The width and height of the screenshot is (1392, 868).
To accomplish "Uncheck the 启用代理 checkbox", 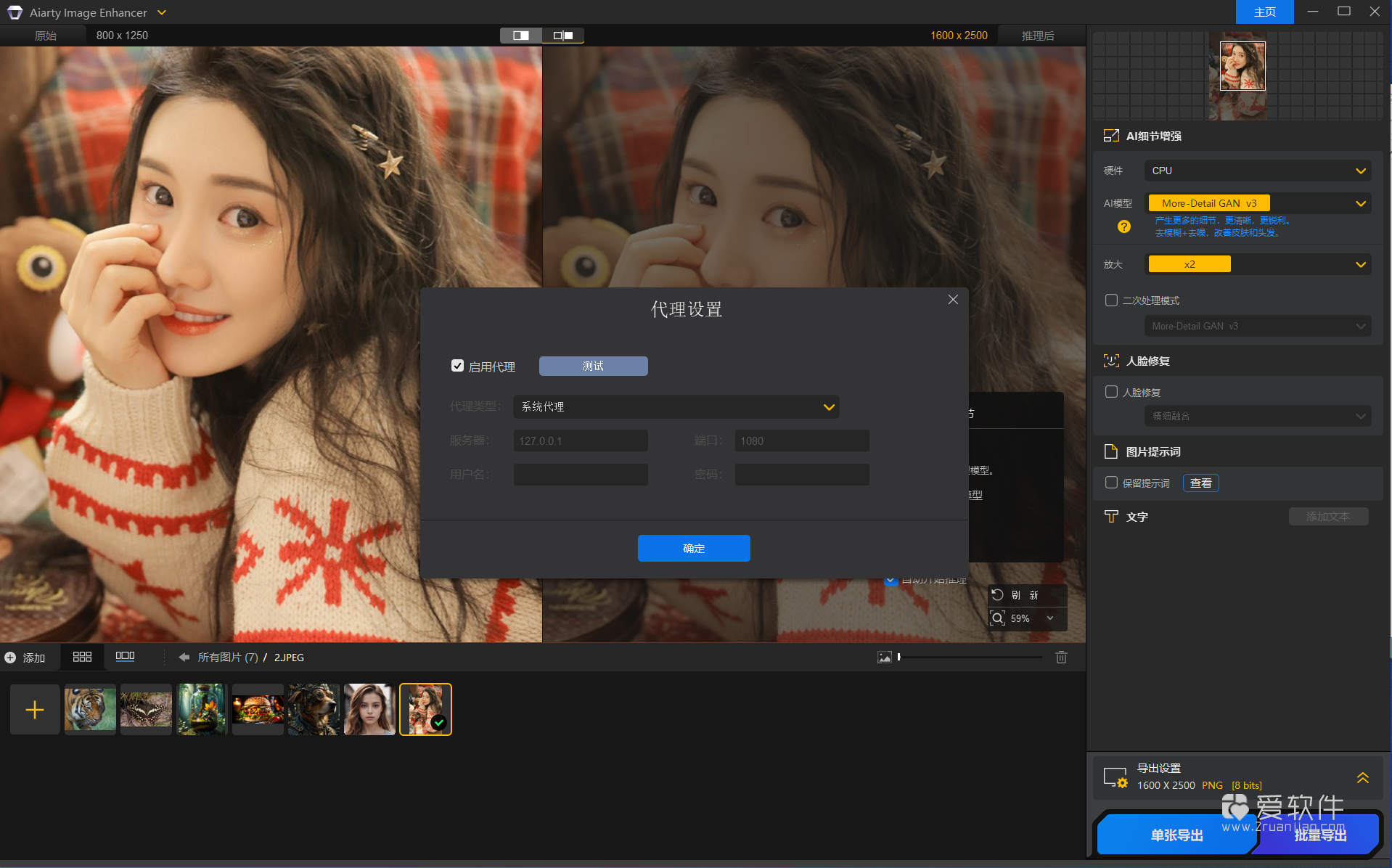I will click(x=457, y=366).
